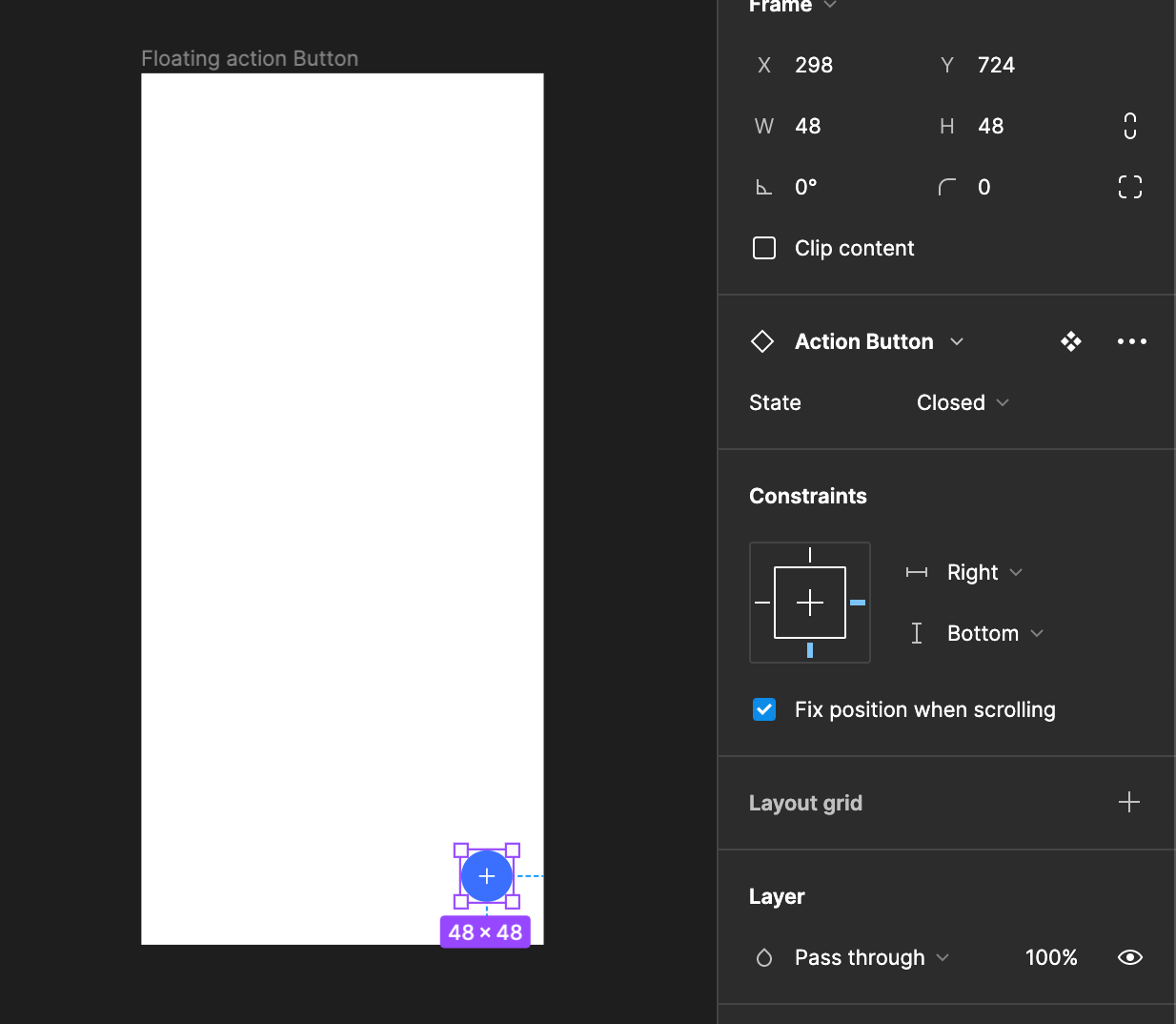
Task: Hide the layer using the eye toggle
Action: coord(1129,957)
